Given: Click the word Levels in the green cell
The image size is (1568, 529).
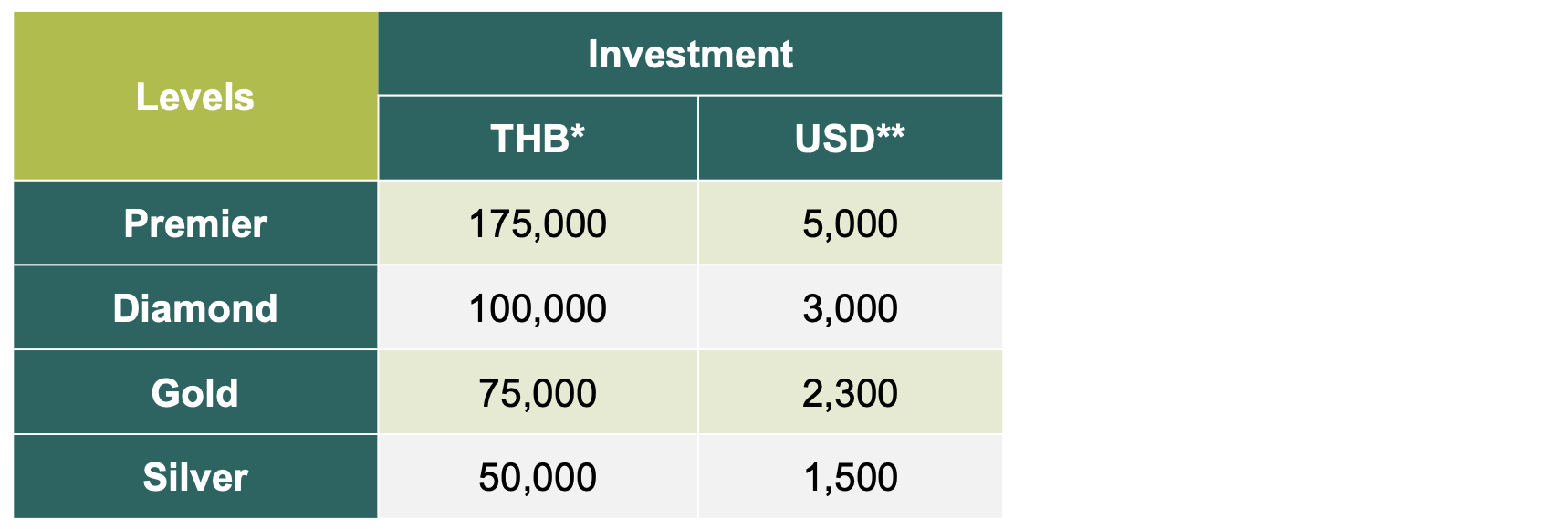Looking at the screenshot, I should (195, 97).
